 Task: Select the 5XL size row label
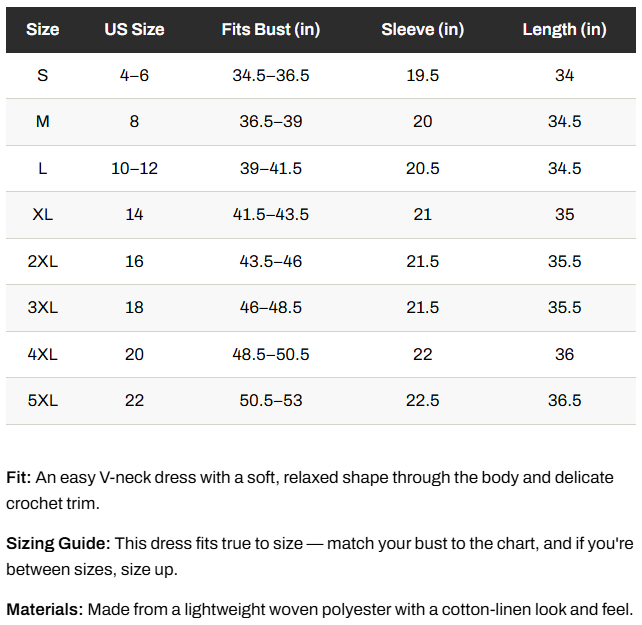[x=43, y=401]
